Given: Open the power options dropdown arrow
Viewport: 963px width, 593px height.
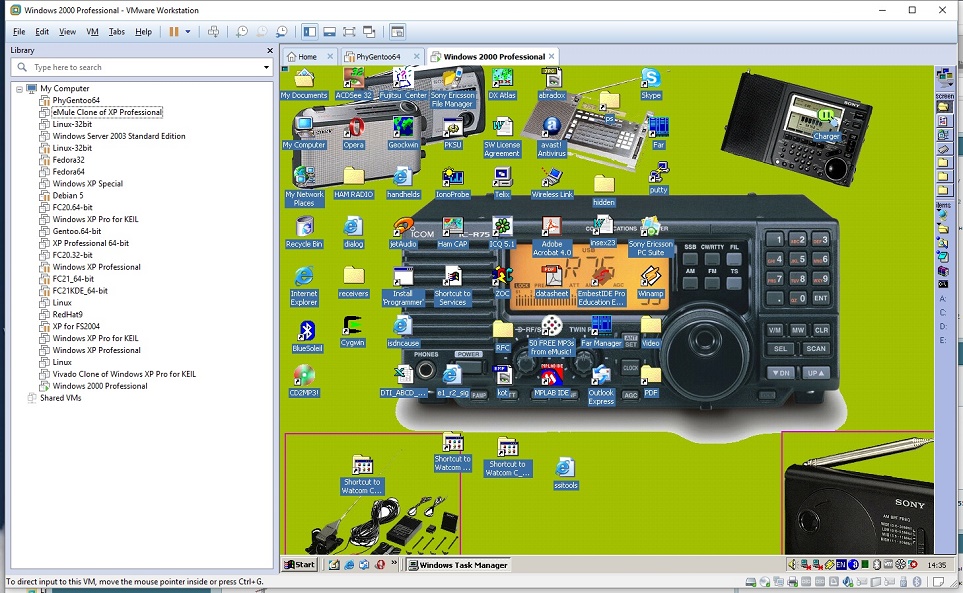Looking at the screenshot, I should coord(188,31).
